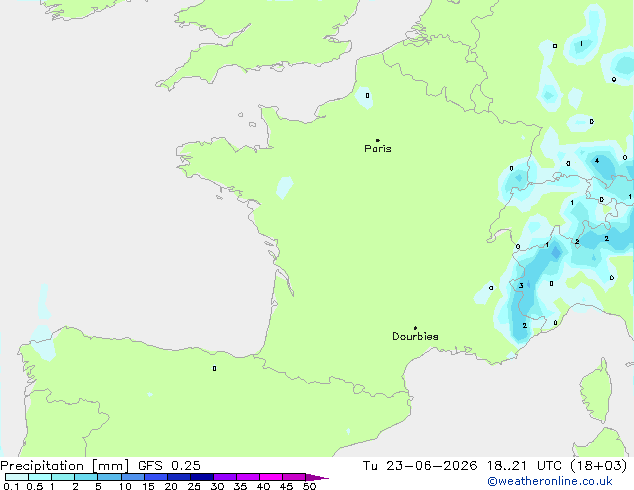Pick the legend swatch between 0.1 and 0.5
Screen dimensions: 634x490
click(17, 477)
